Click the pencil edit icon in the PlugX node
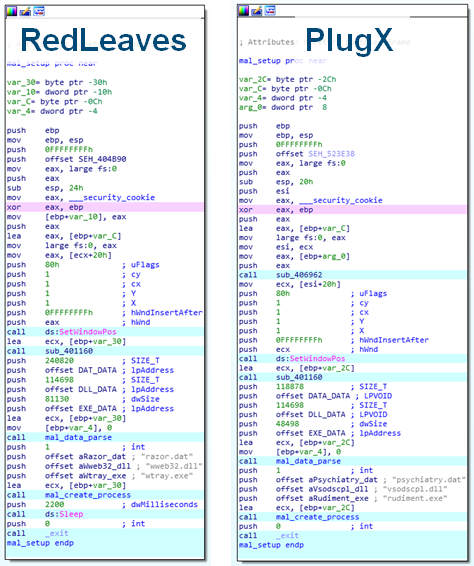Viewport: 474px width, 566px height. coord(257,11)
